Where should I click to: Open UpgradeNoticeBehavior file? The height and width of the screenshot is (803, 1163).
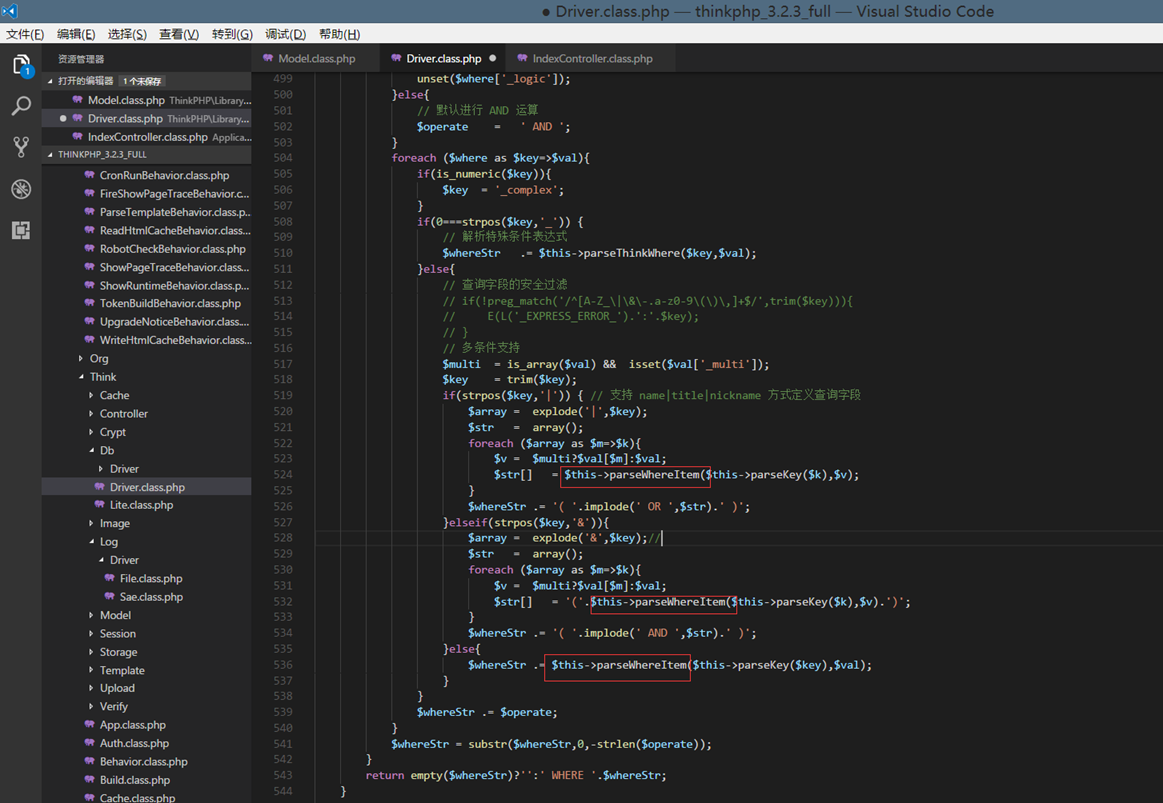pos(147,322)
